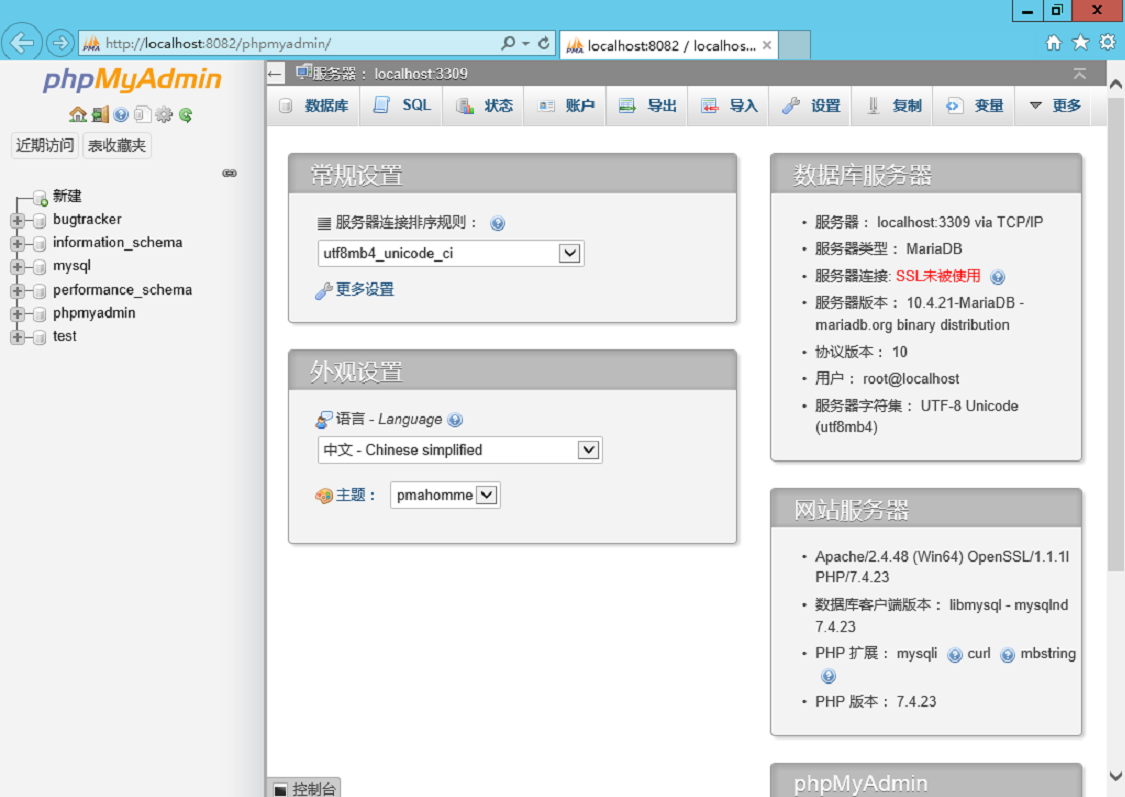This screenshot has width=1125, height=797.
Task: Click mysql database icon in tree
Action: click(39, 267)
